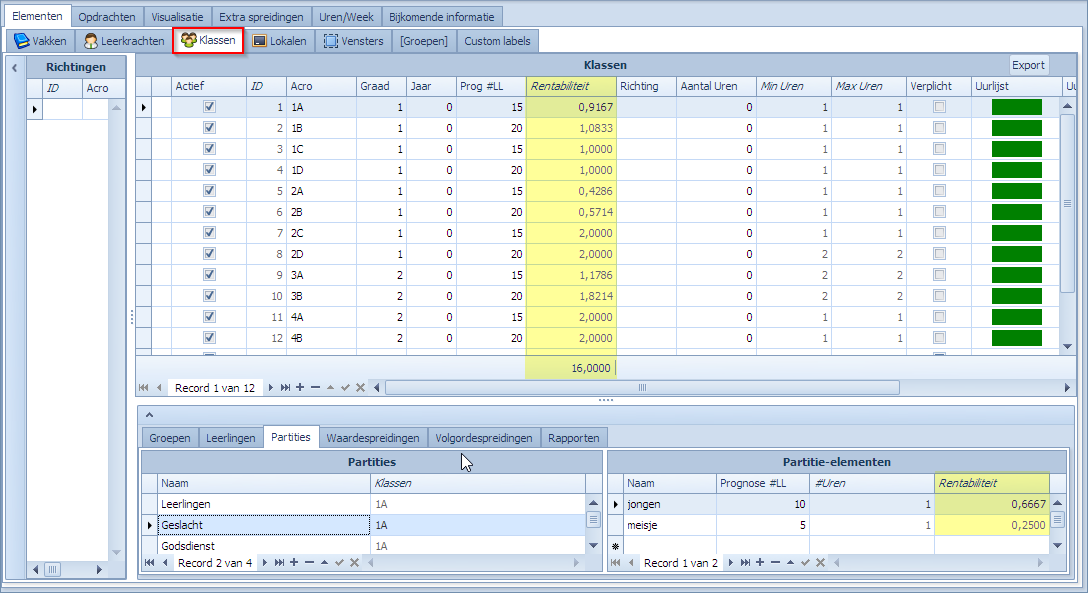Enable Verplicht for class 2A
The width and height of the screenshot is (1088, 593).
pyautogui.click(x=940, y=191)
